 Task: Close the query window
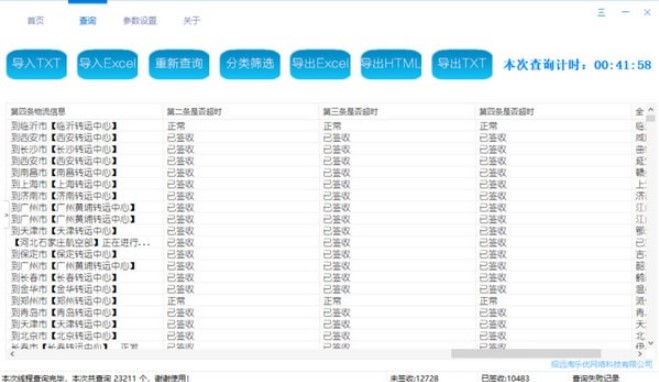(647, 13)
